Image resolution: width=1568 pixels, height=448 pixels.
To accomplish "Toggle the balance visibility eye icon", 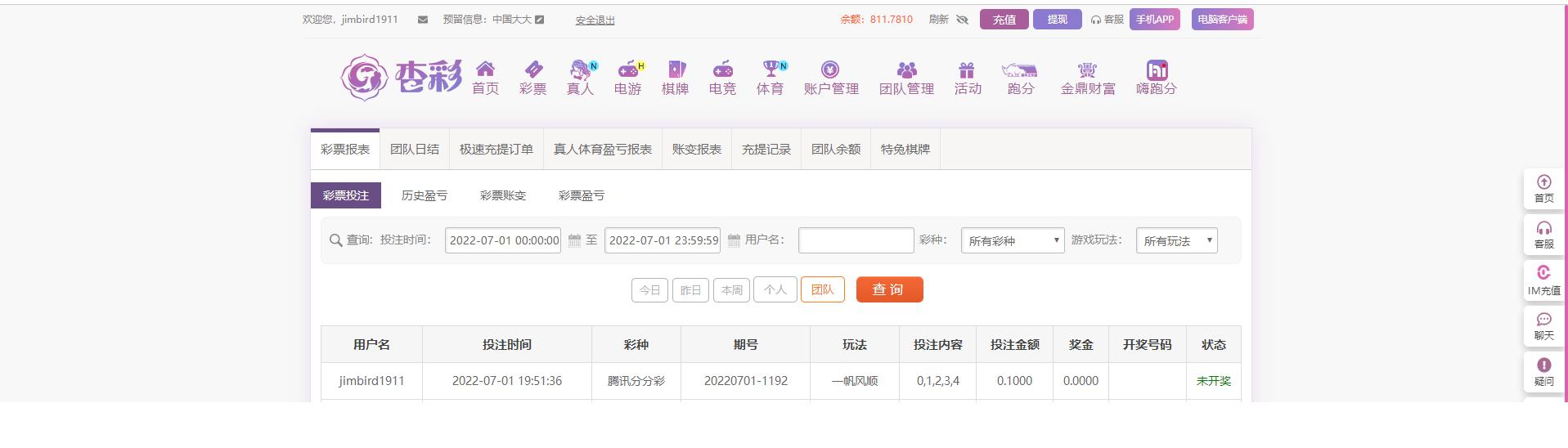I will [x=963, y=20].
